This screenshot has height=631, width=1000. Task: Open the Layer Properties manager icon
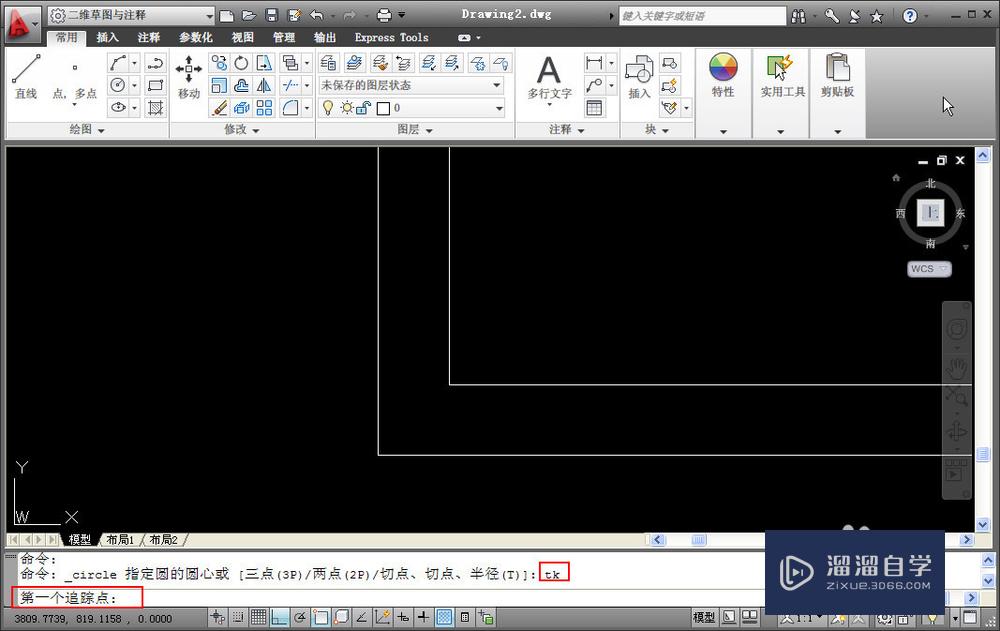[328, 63]
